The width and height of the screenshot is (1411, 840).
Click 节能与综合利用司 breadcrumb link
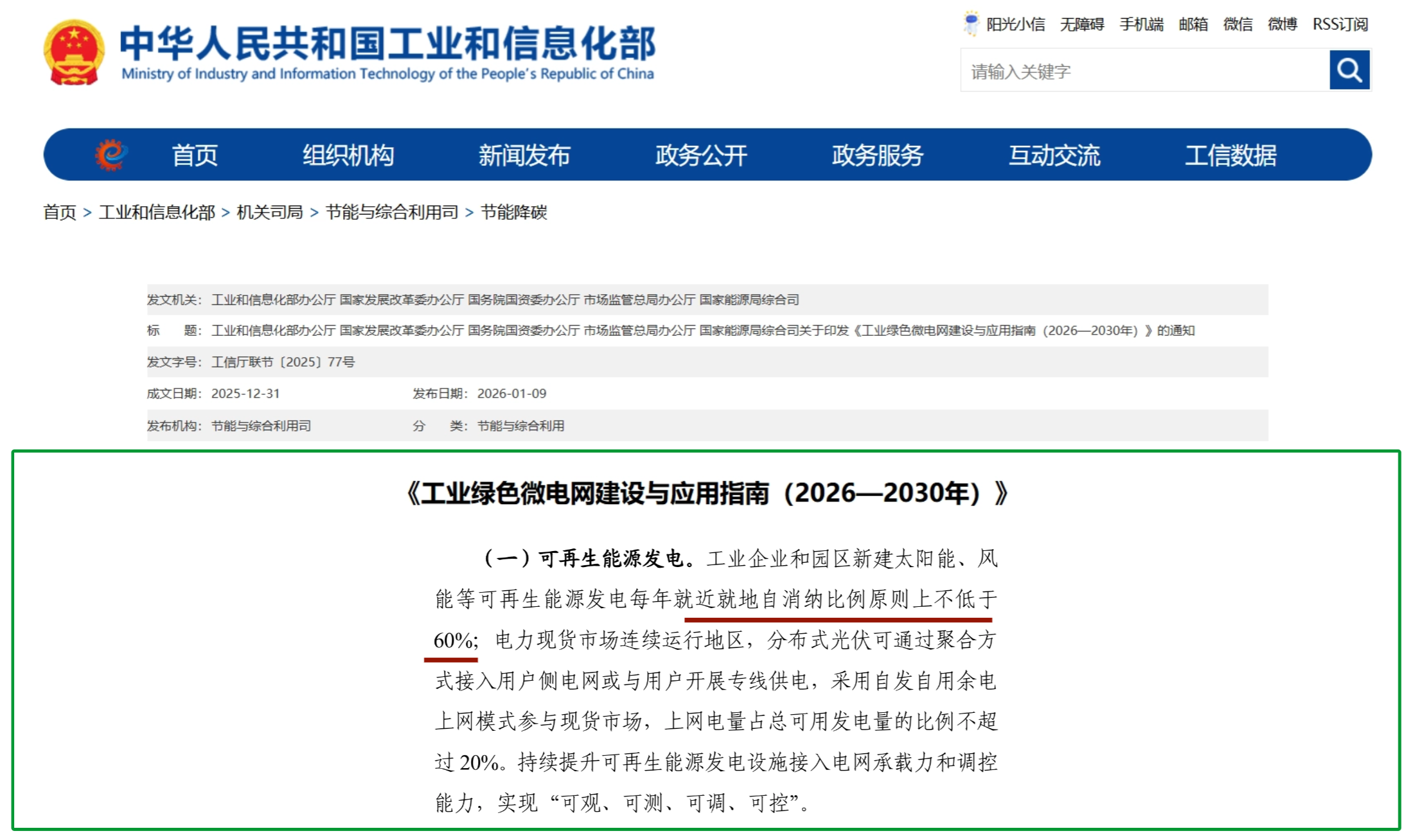[x=392, y=212]
